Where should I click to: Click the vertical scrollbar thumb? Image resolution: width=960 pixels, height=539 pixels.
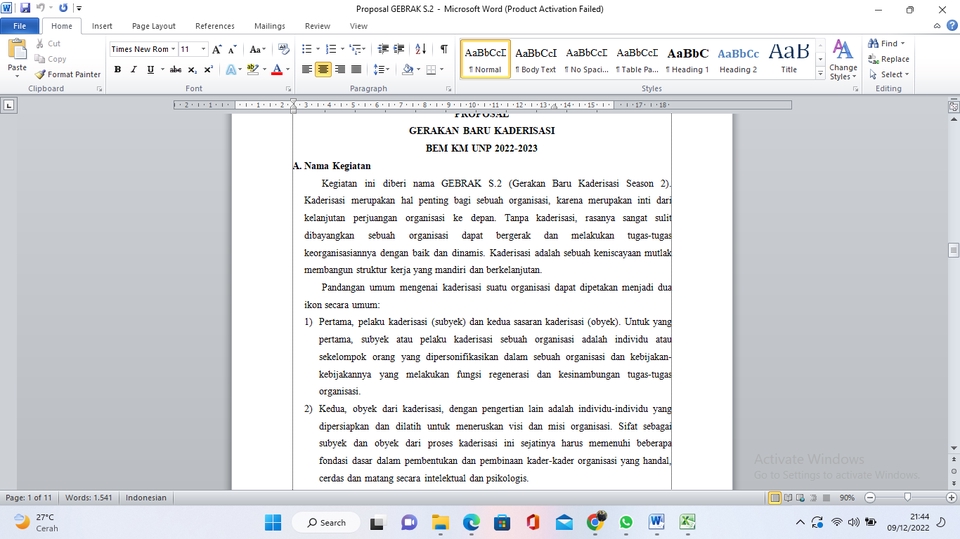953,251
